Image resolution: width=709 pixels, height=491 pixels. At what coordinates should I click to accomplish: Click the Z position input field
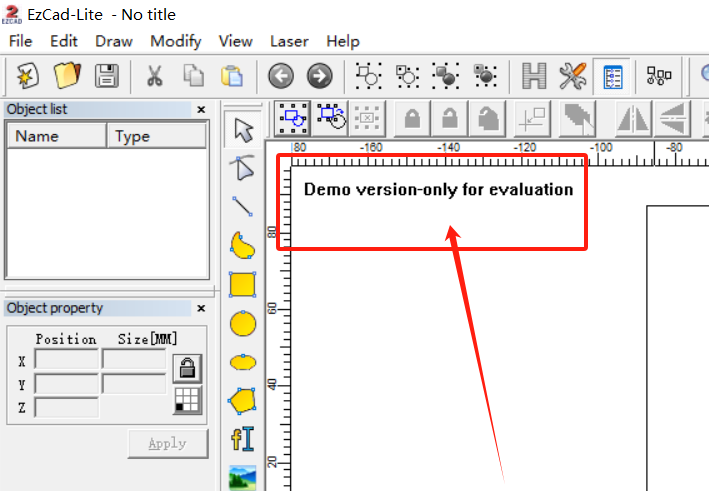(x=66, y=407)
